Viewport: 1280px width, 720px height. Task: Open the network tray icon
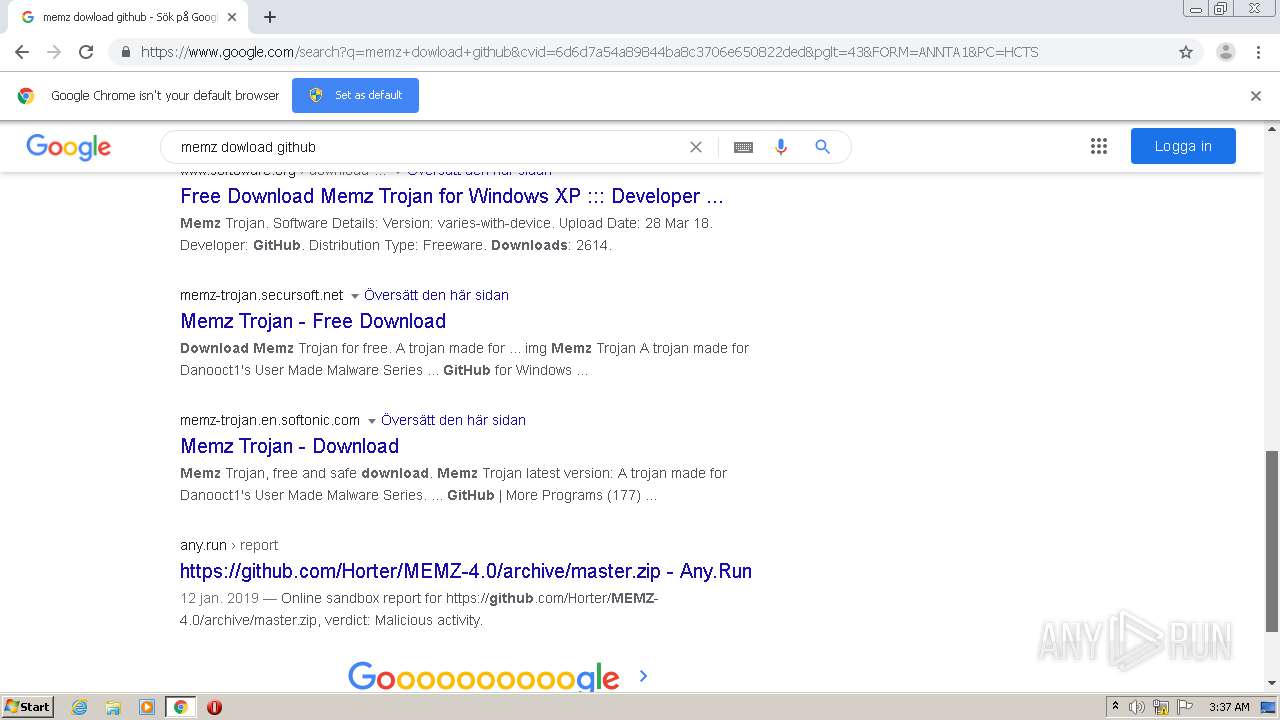click(x=1161, y=707)
